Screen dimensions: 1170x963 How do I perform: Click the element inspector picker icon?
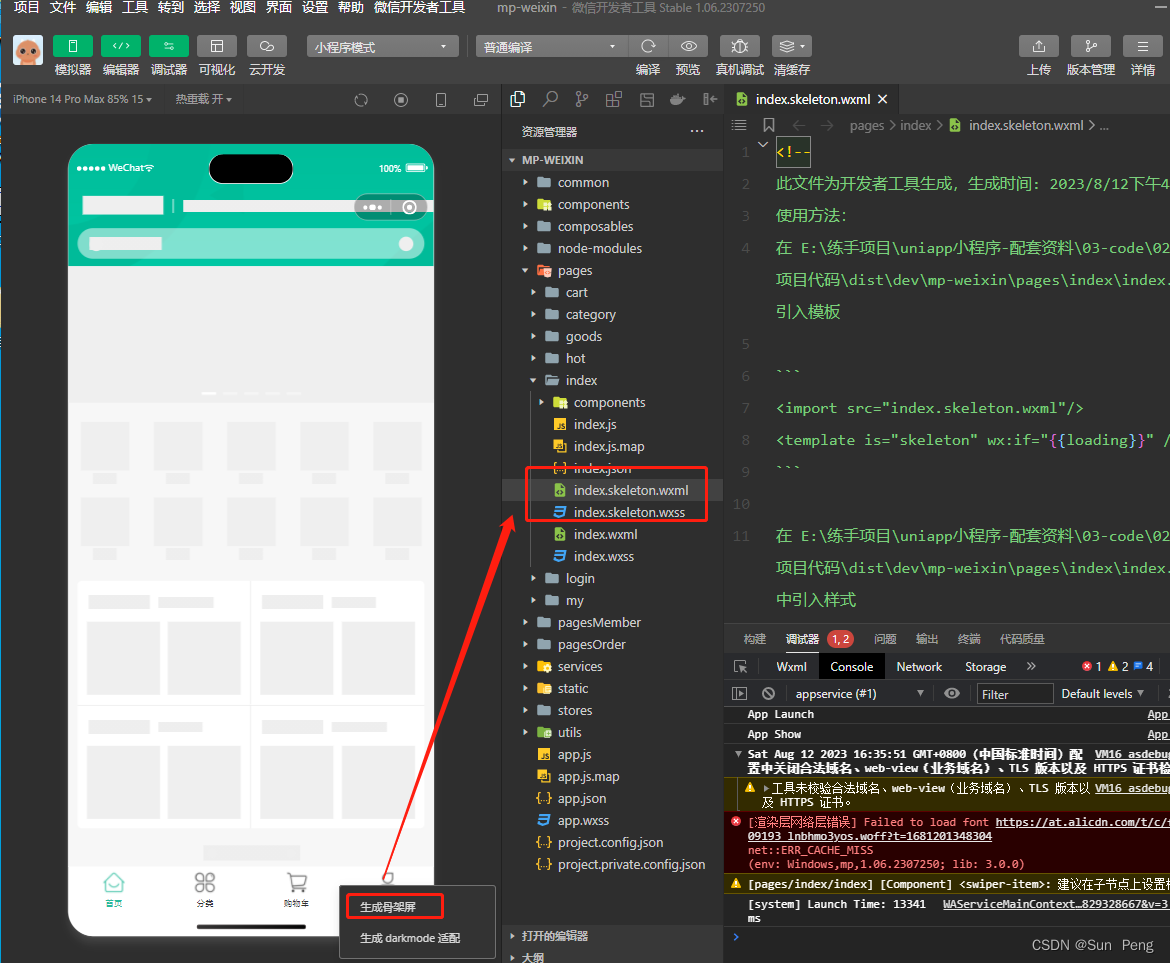click(x=740, y=667)
